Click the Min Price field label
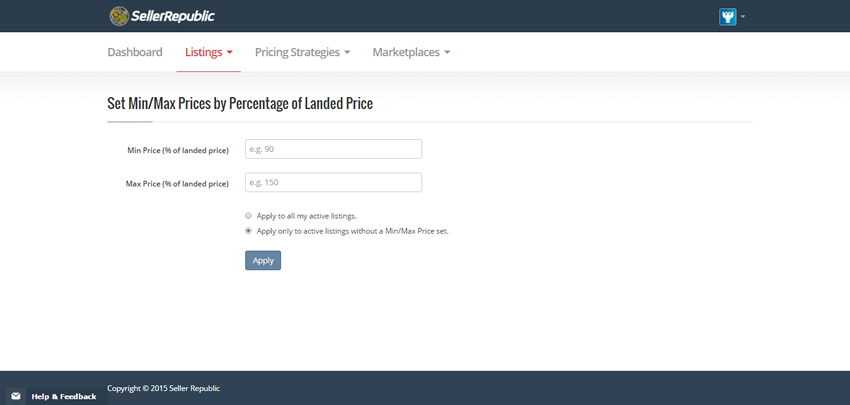Screen dimensions: 850x405 pos(178,150)
